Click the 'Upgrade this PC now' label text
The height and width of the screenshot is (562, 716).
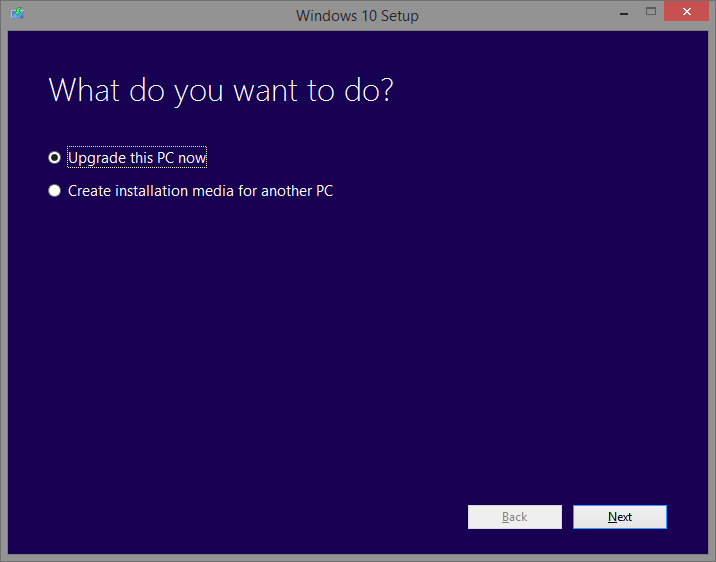[x=137, y=158]
